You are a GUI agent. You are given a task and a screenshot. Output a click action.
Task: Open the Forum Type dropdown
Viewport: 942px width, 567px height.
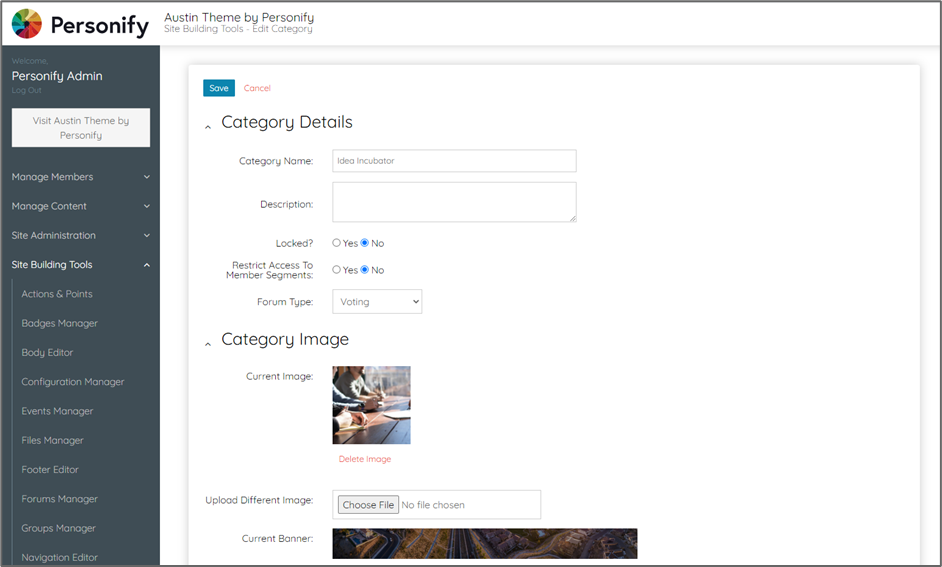click(377, 301)
